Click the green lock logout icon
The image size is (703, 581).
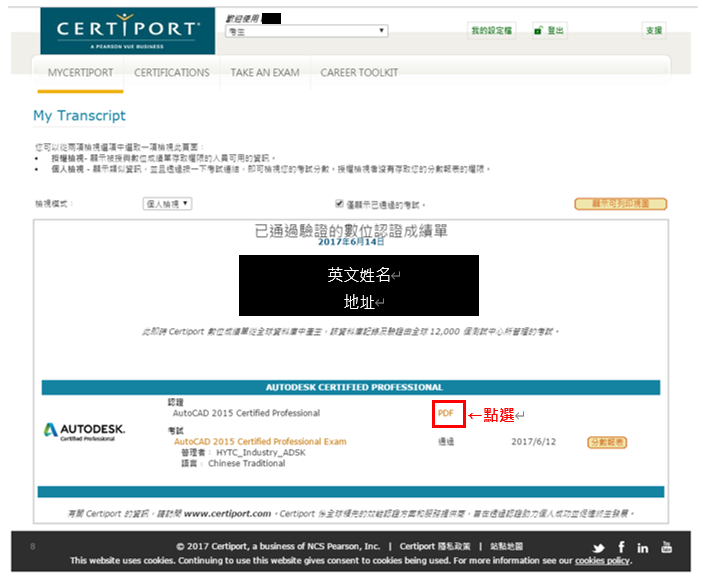(x=538, y=30)
